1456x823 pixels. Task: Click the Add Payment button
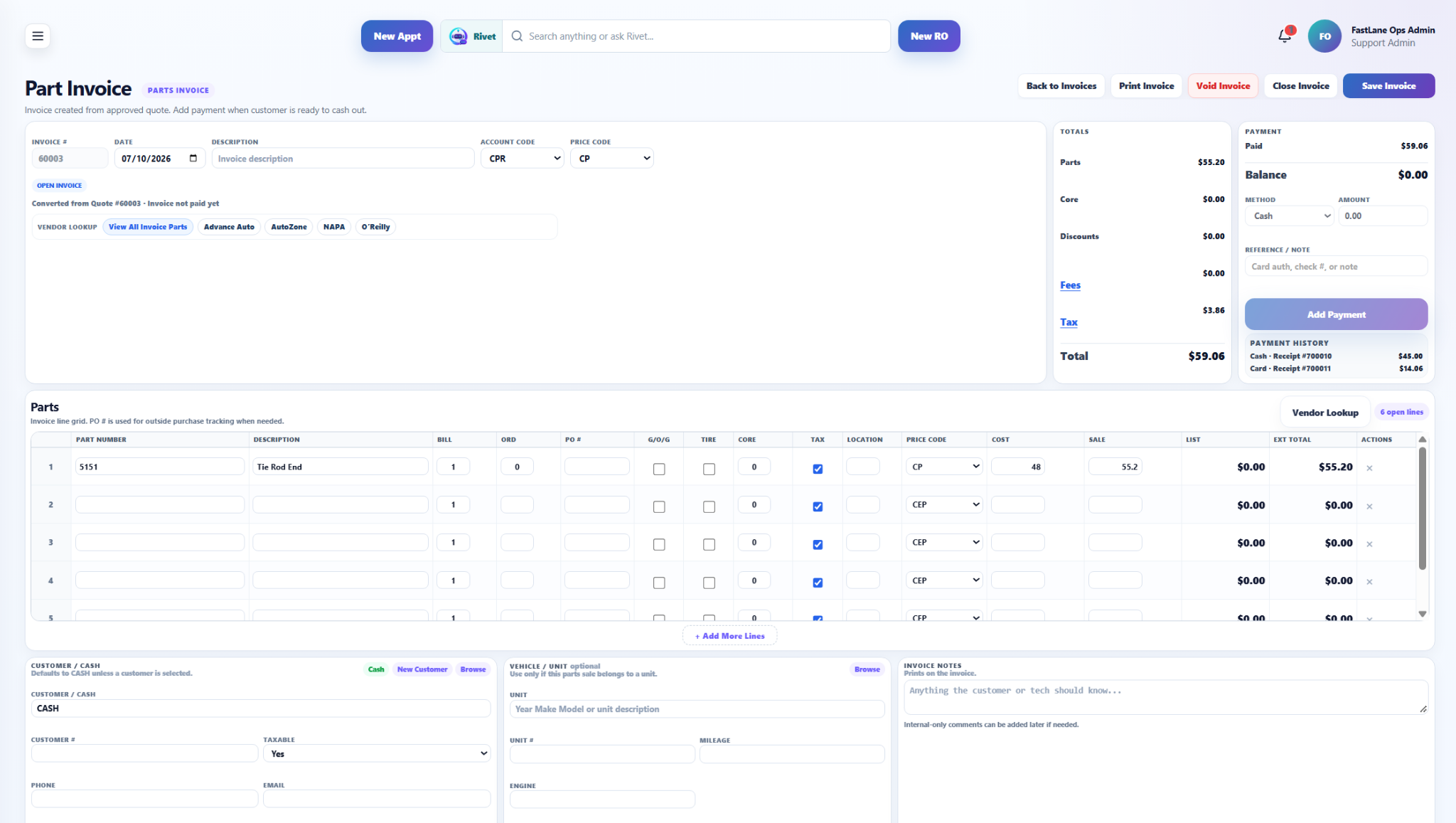pos(1336,314)
